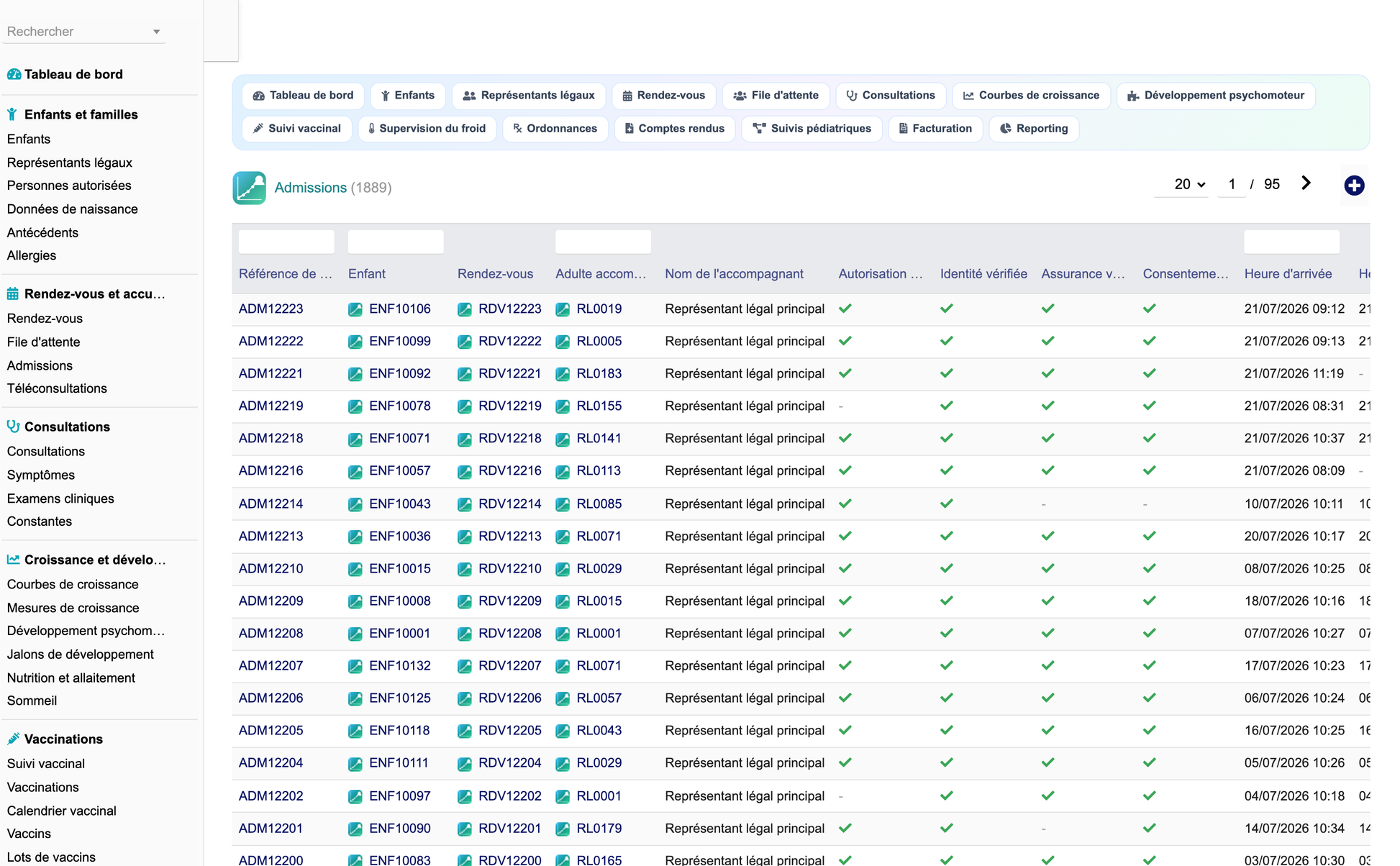Click the Vaccinations syringe sidebar icon
This screenshot has height=866, width=1400.
point(14,739)
